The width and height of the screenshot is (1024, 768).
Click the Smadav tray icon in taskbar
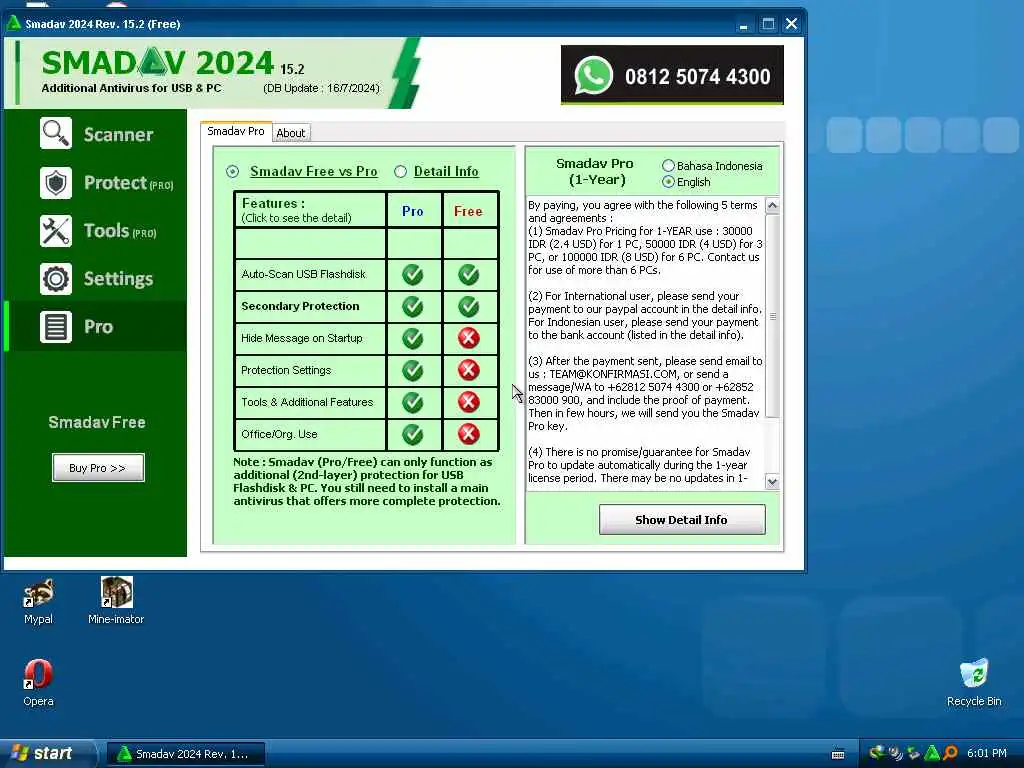coord(932,753)
